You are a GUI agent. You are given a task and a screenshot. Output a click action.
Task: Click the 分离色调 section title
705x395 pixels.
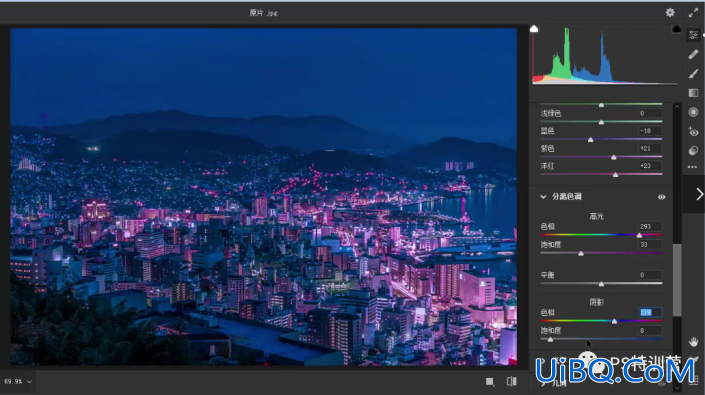pos(567,196)
